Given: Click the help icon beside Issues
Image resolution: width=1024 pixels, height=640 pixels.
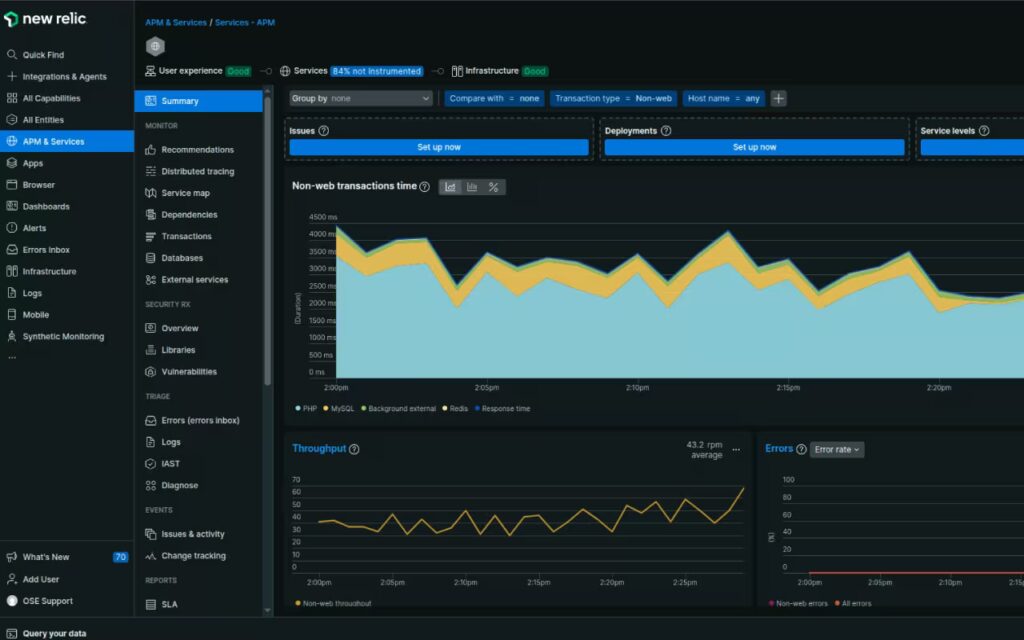Looking at the screenshot, I should [323, 131].
